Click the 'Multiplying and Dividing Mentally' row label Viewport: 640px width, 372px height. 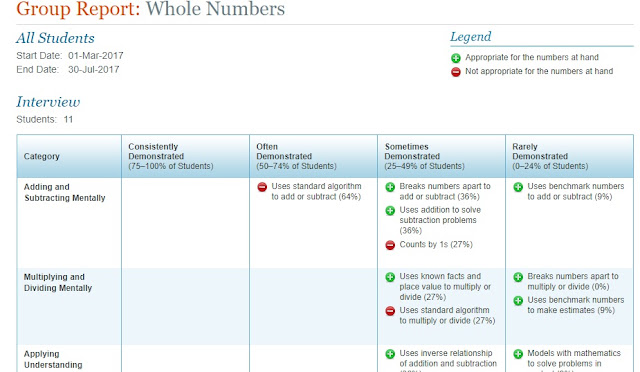pyautogui.click(x=58, y=283)
